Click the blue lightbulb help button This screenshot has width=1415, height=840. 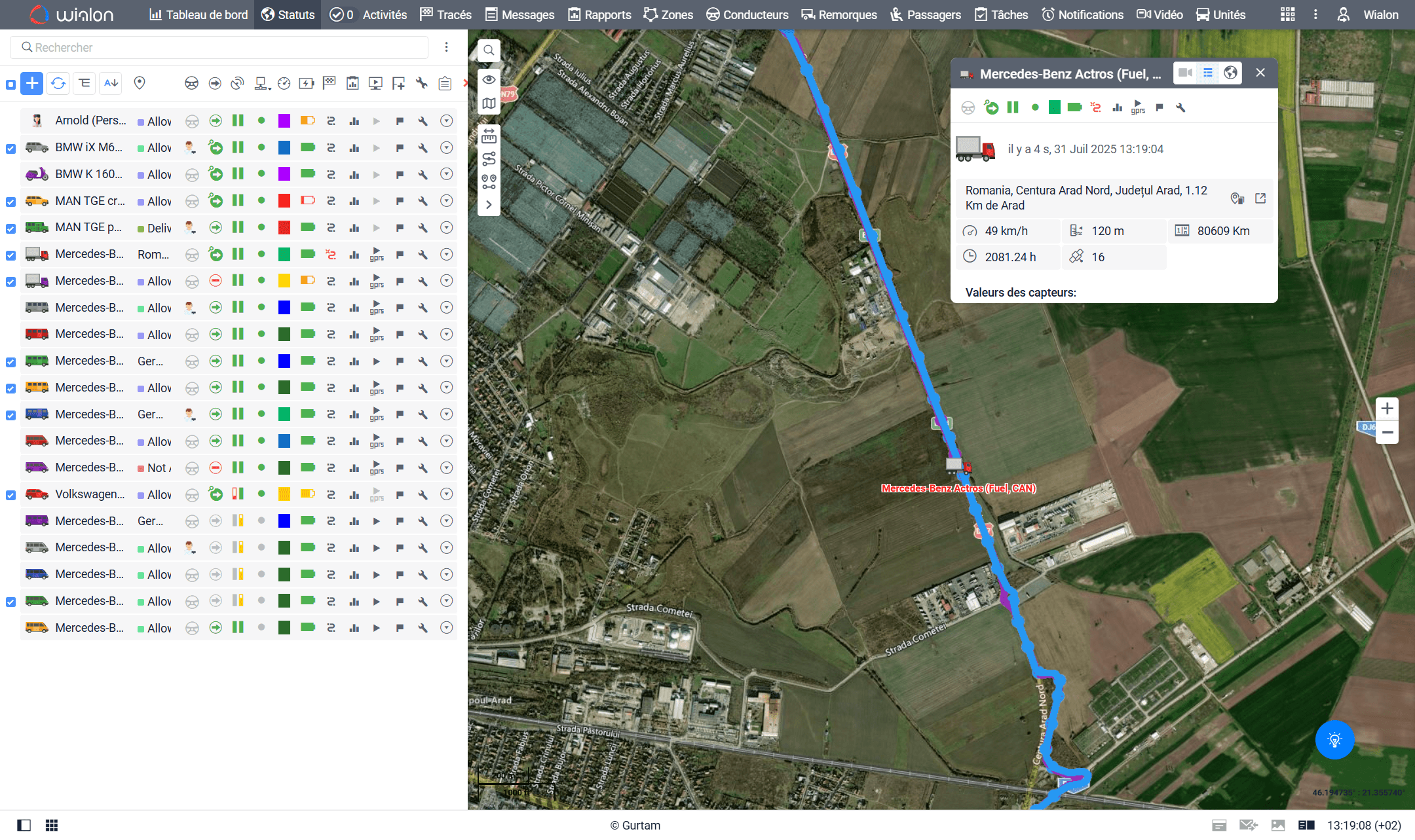point(1334,740)
